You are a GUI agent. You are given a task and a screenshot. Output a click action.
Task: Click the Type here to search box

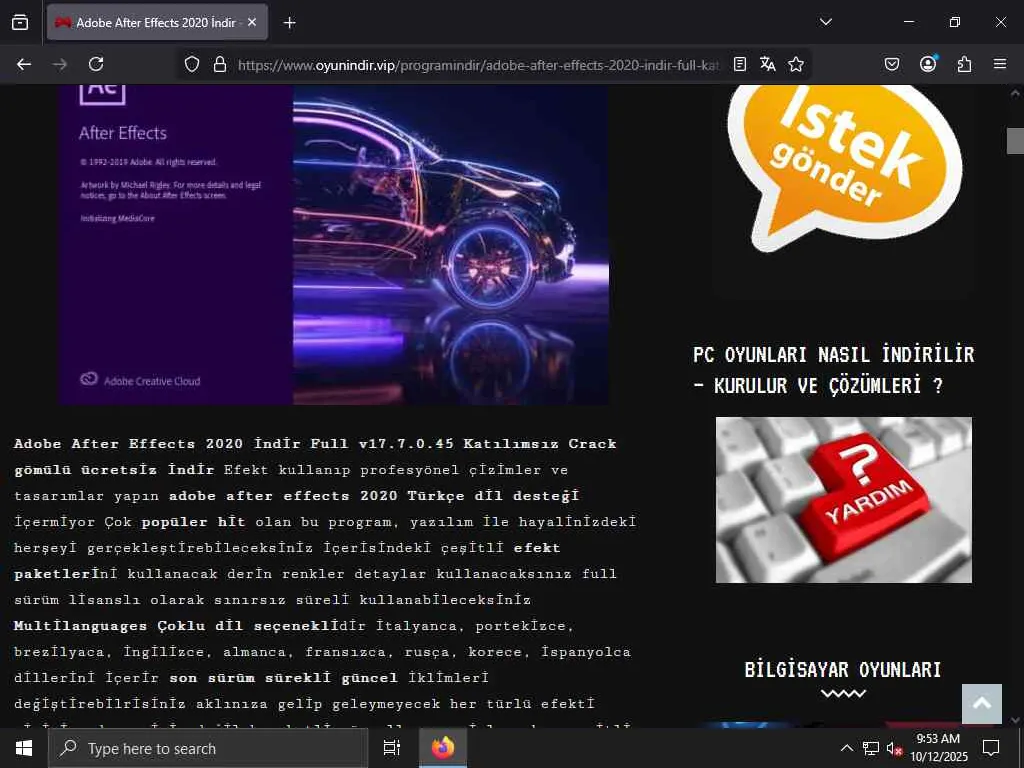coord(208,748)
